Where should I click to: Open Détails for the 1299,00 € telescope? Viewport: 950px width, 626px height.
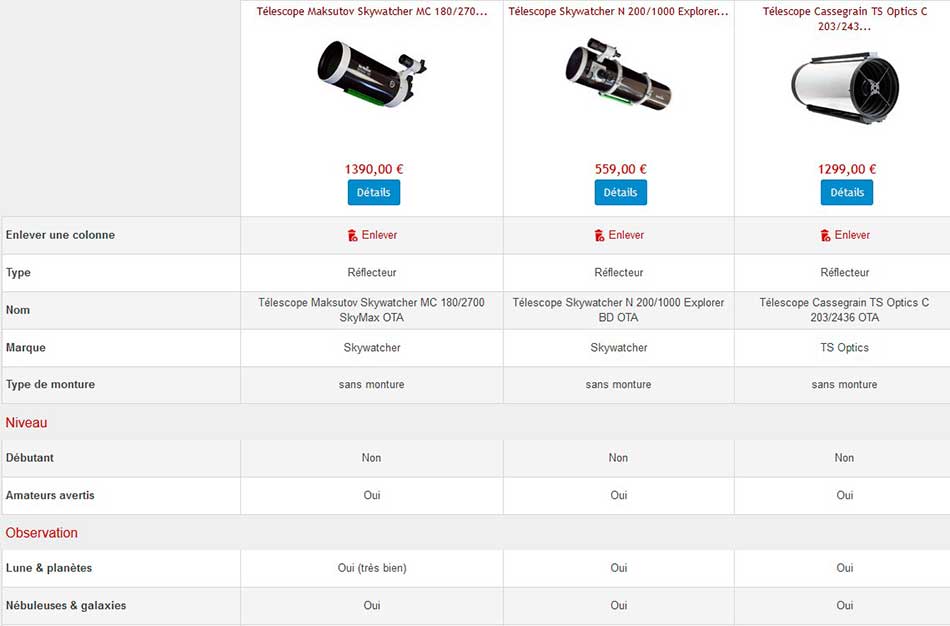846,192
